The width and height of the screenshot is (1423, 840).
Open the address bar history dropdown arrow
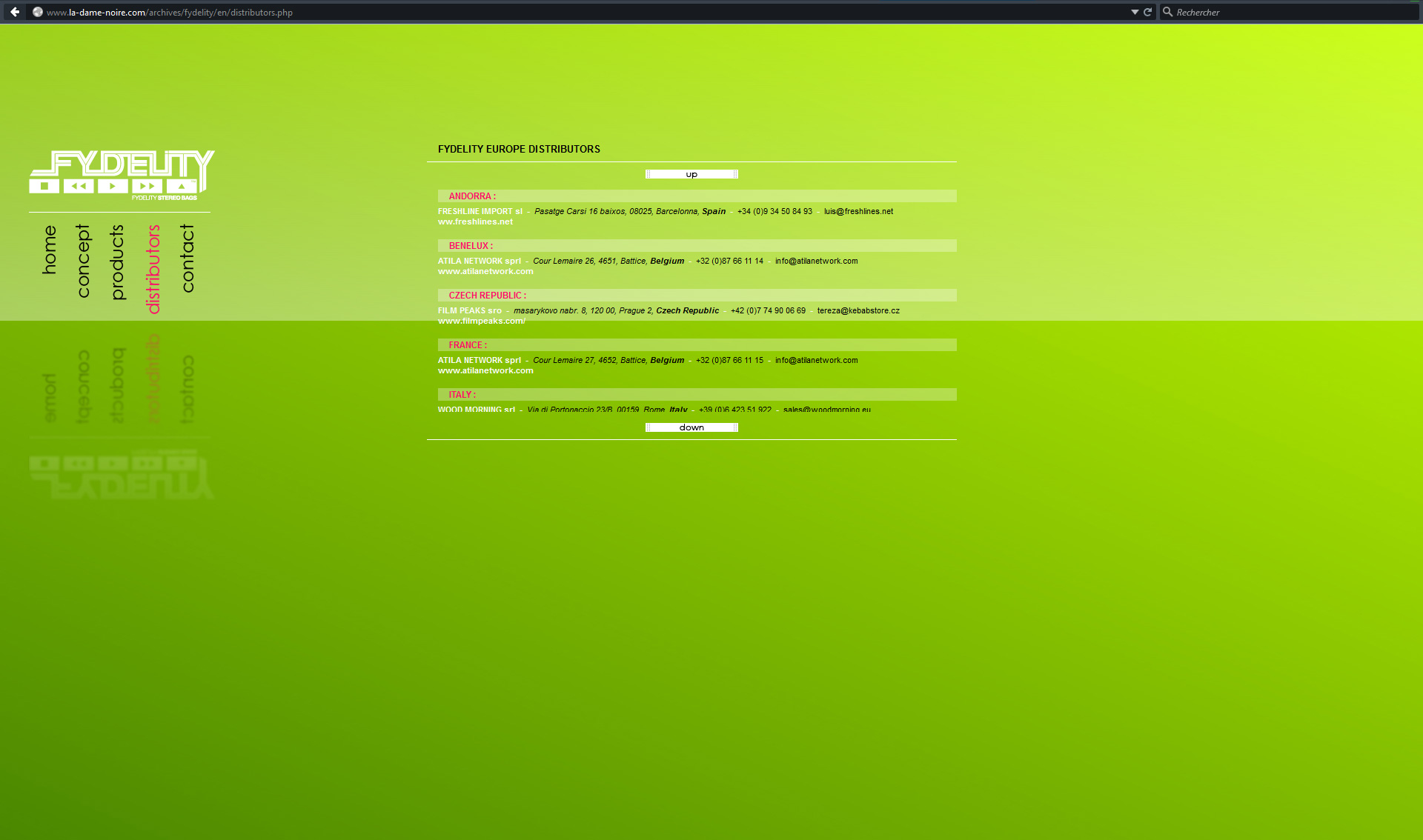coord(1135,12)
